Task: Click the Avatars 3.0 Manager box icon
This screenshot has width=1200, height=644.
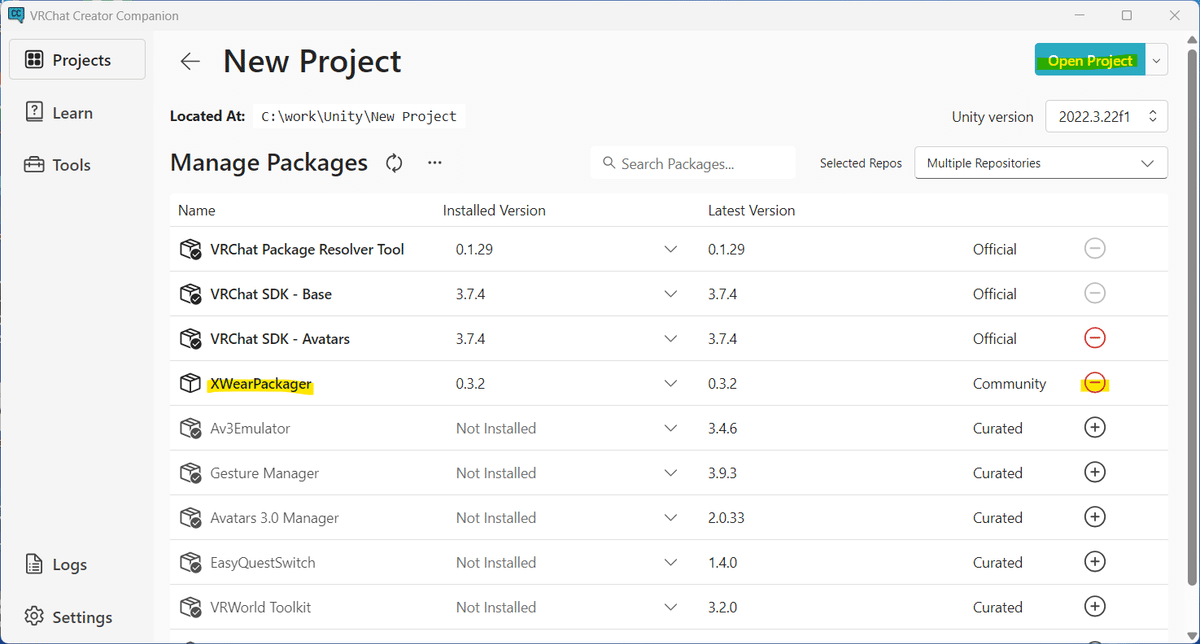Action: pos(190,518)
